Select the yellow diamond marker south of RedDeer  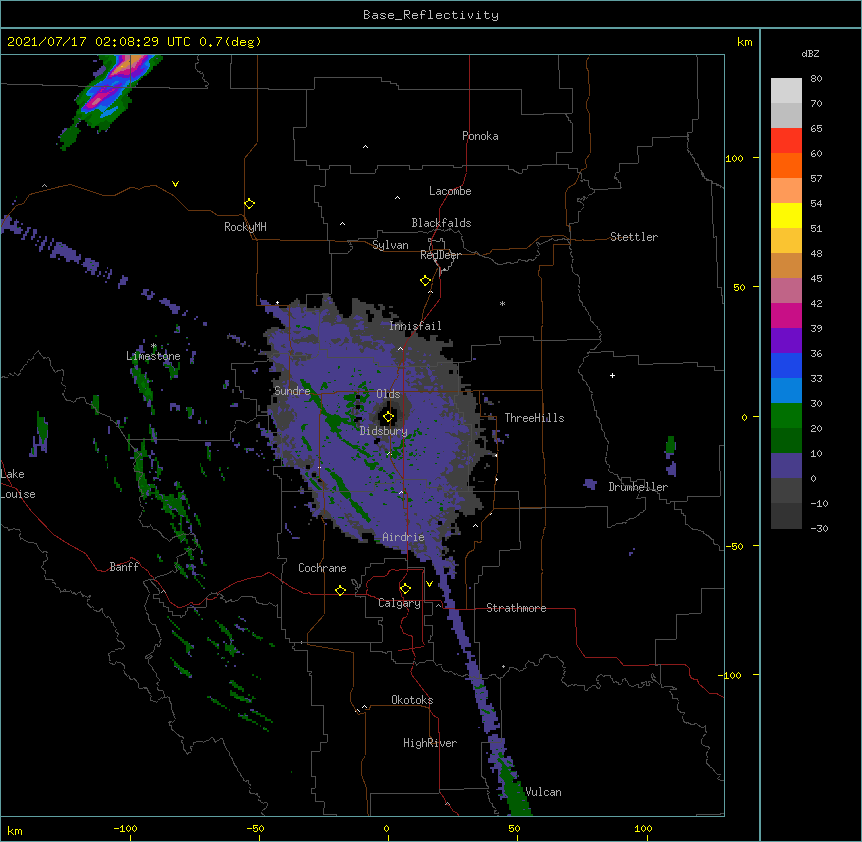(x=426, y=281)
